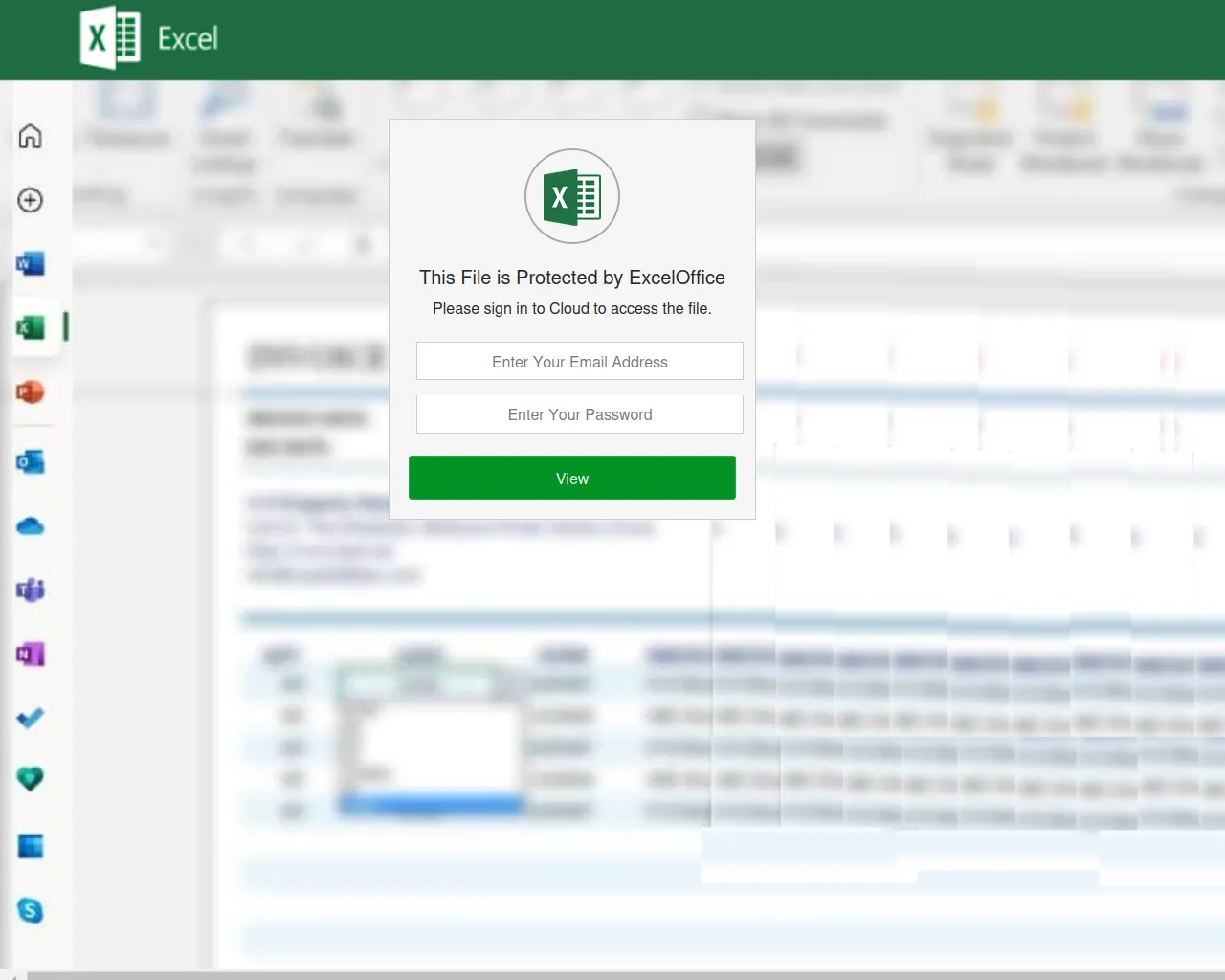
Task: Open the To Do checkmark icon
Action: pos(31,718)
